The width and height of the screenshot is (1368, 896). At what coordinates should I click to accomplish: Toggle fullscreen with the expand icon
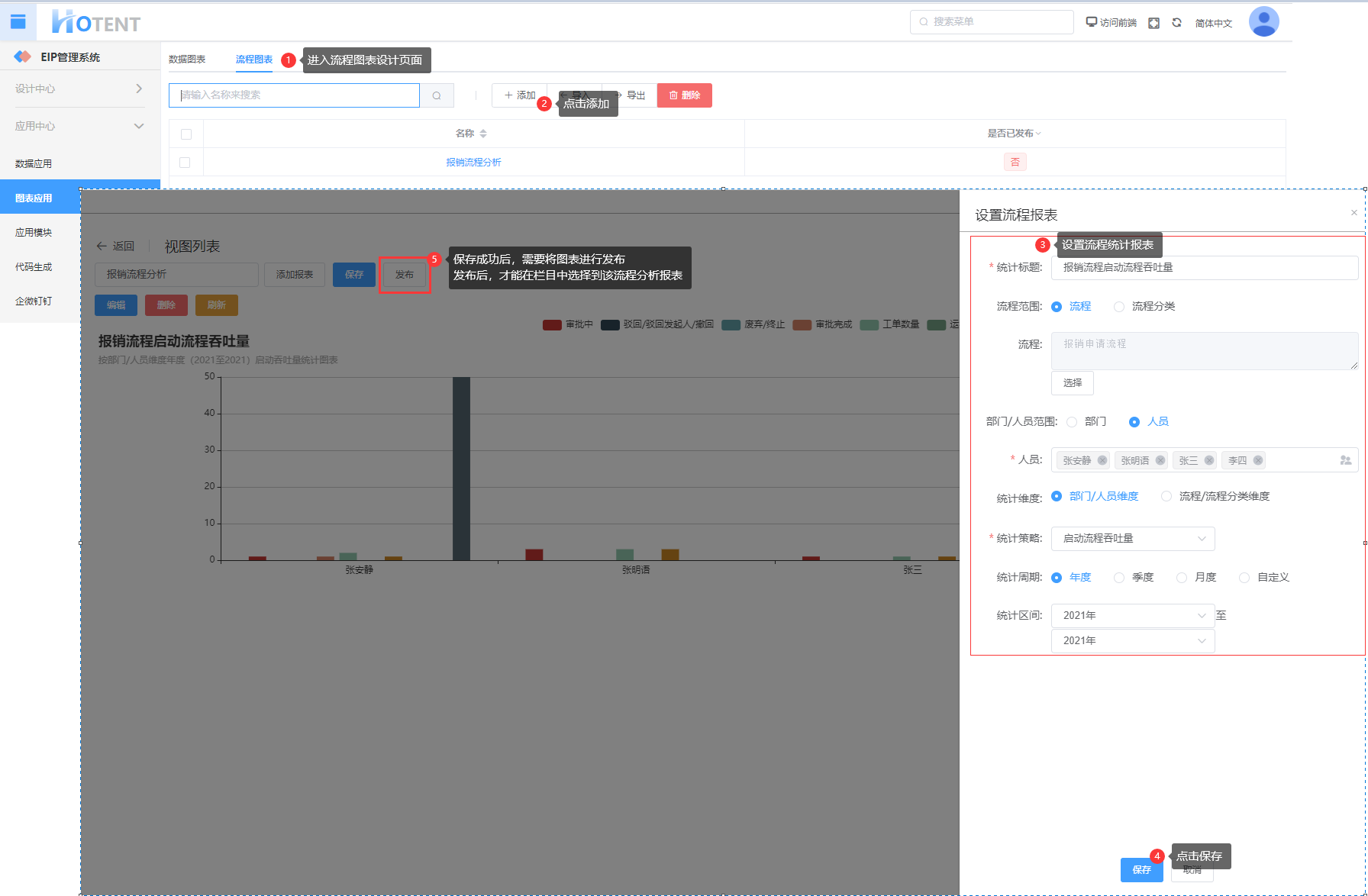1154,23
